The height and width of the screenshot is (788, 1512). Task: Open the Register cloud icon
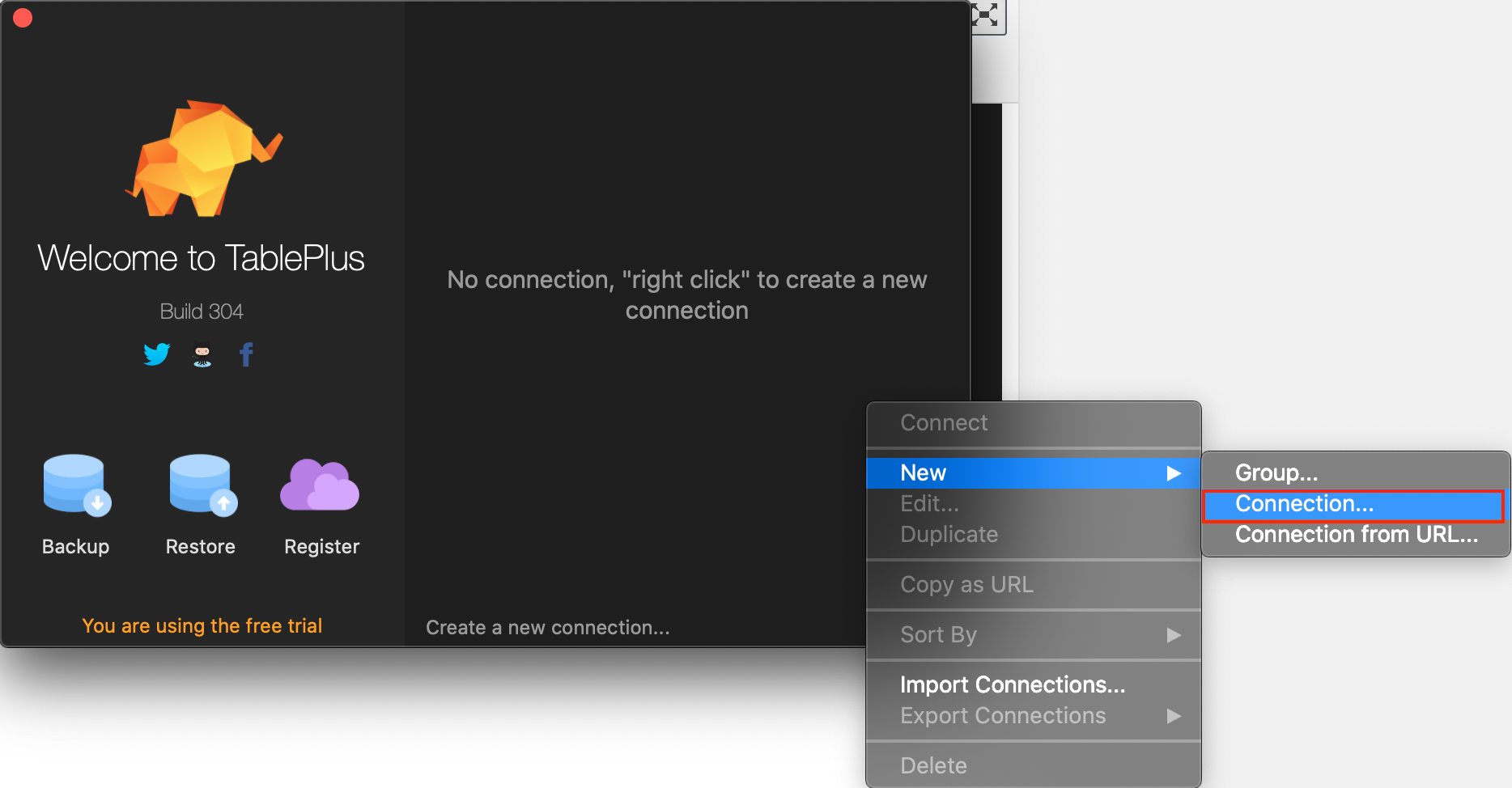(320, 485)
